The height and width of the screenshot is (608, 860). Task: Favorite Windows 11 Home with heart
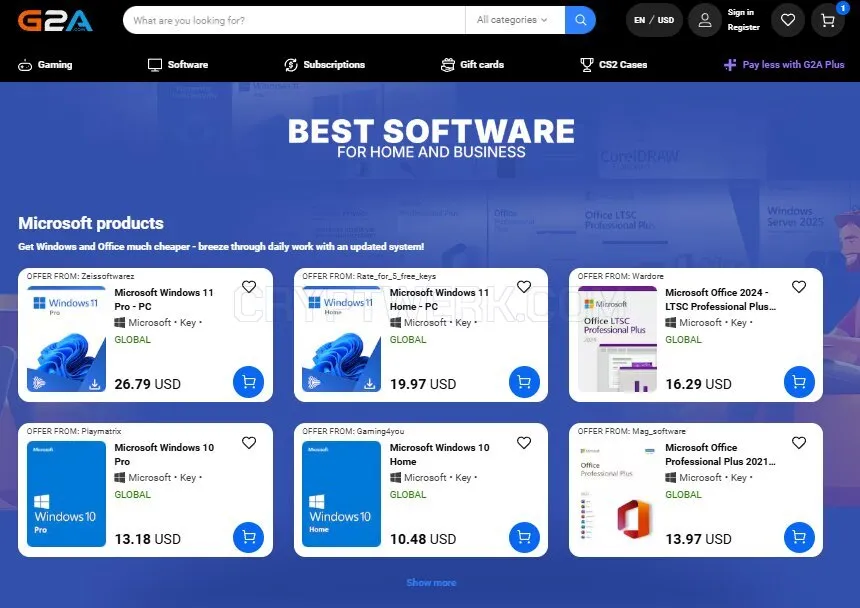524,287
